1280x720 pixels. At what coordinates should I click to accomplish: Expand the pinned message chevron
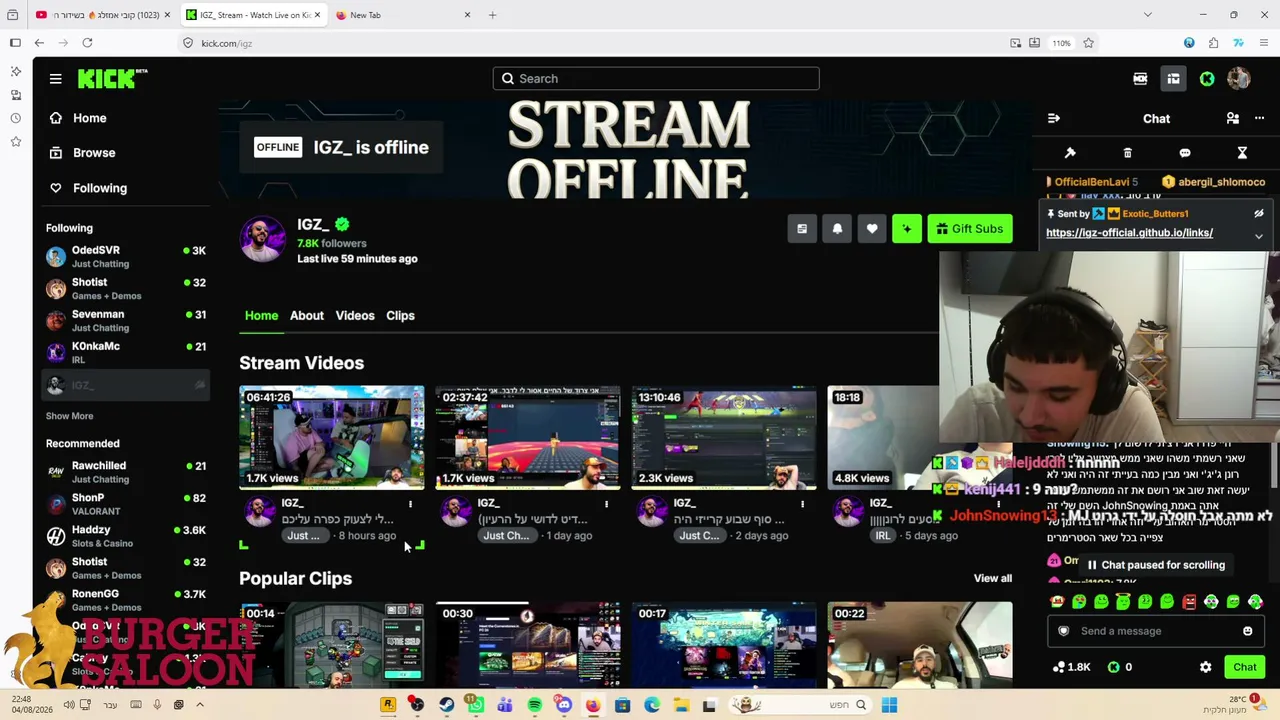point(1259,236)
